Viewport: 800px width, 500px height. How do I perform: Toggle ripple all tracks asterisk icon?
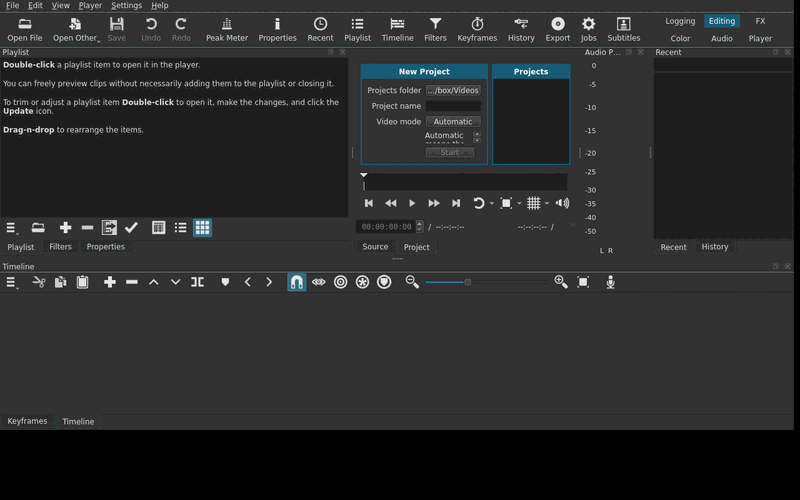362,282
